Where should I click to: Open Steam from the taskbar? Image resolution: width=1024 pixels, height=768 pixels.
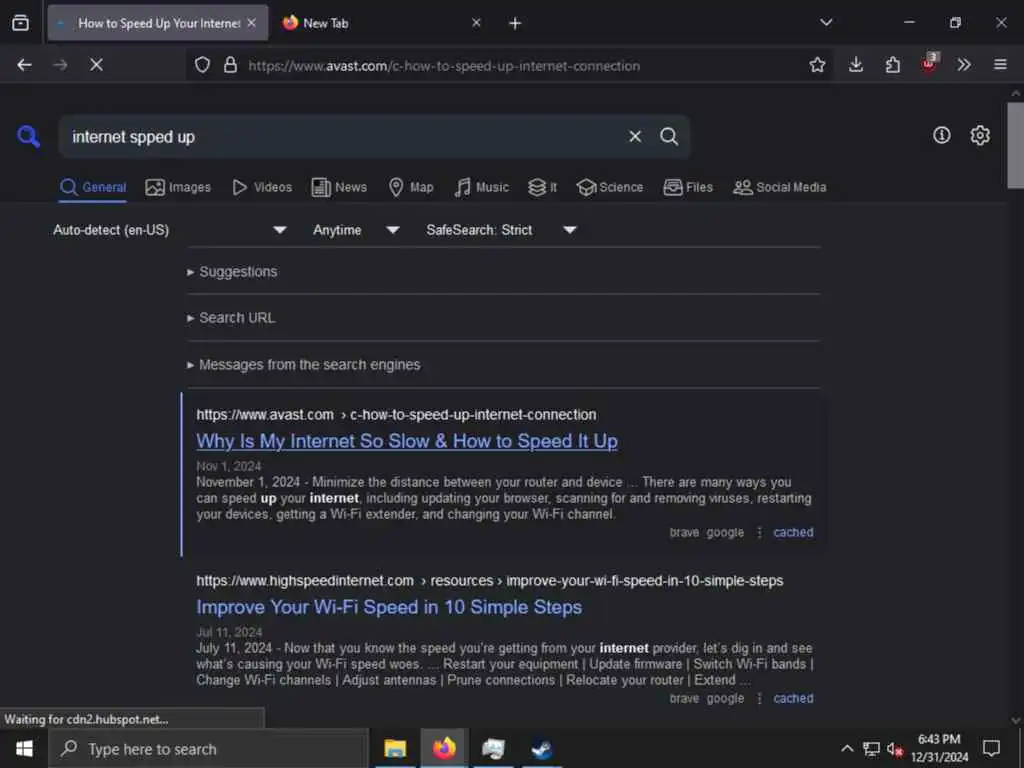(541, 748)
